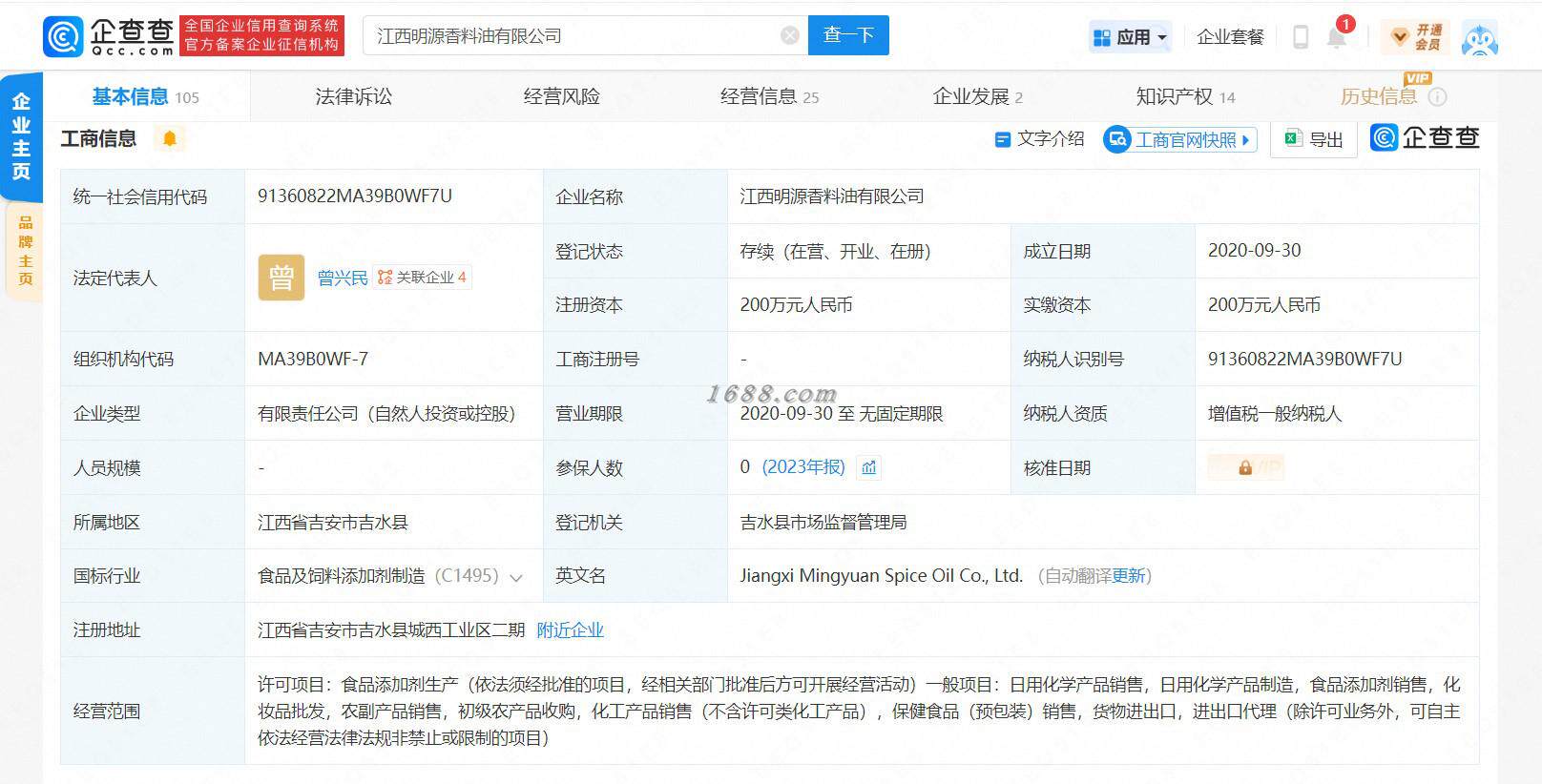This screenshot has height=784, width=1542.
Task: Click organization code MA39B0WF-7
Action: coord(313,360)
